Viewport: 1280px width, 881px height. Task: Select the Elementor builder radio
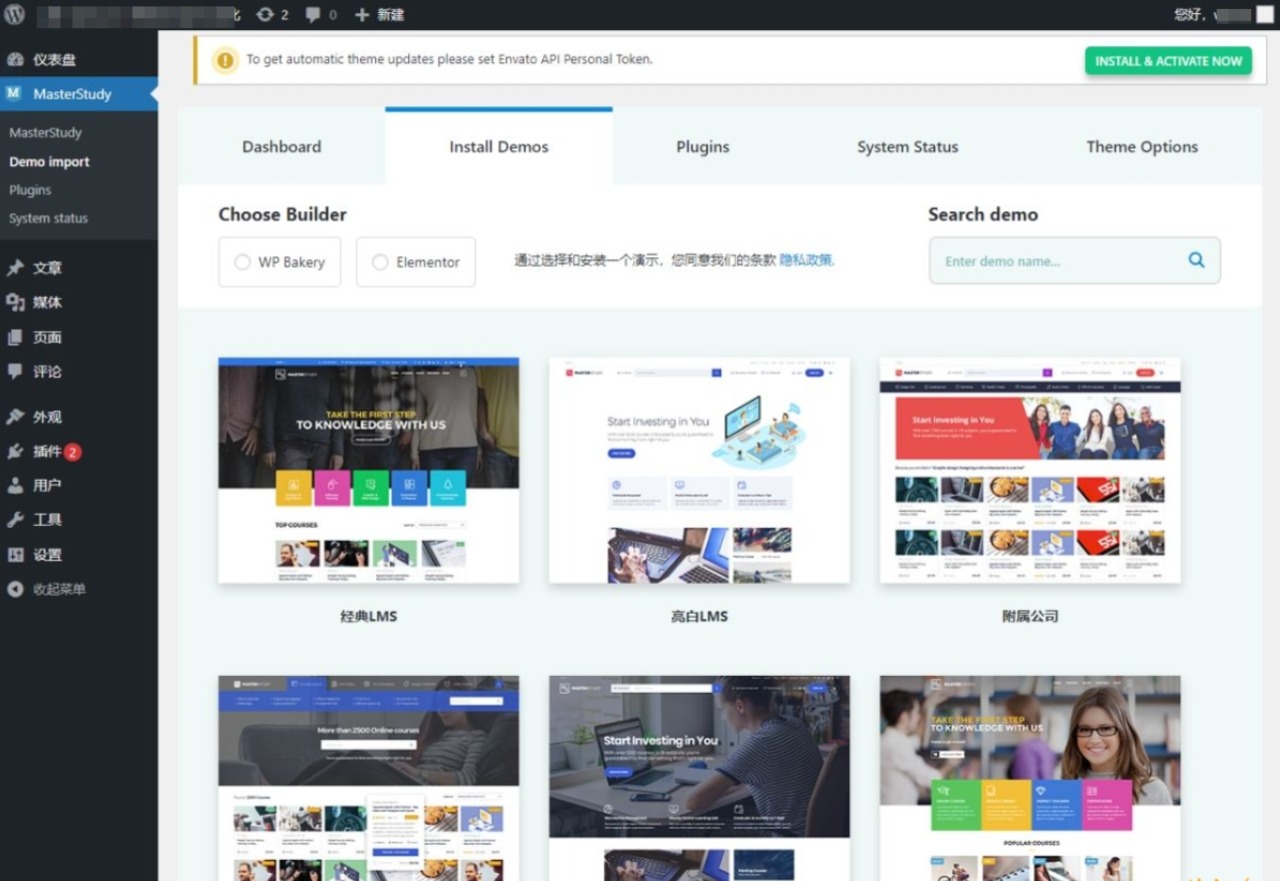tap(380, 262)
